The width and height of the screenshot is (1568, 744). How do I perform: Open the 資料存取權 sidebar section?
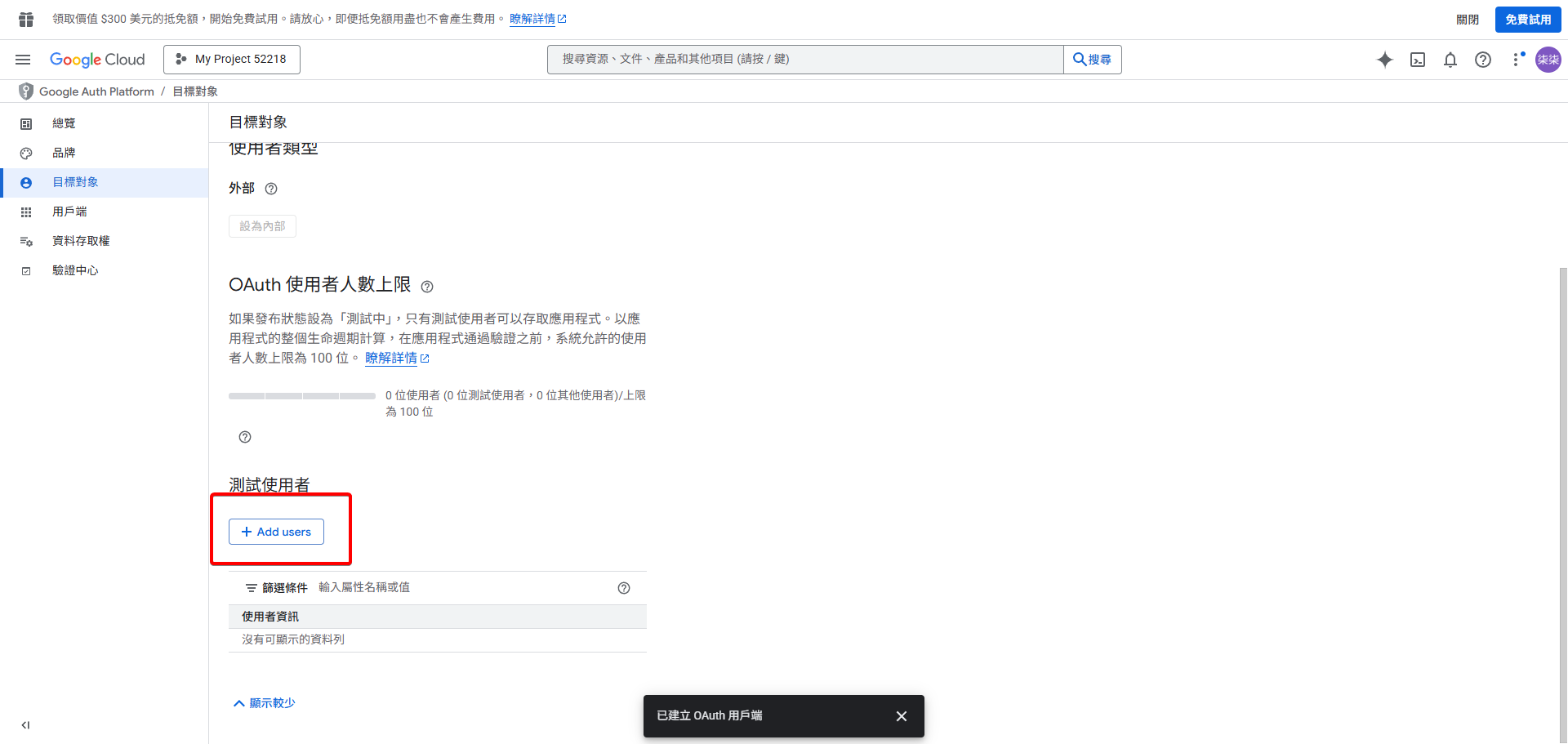pos(82,240)
